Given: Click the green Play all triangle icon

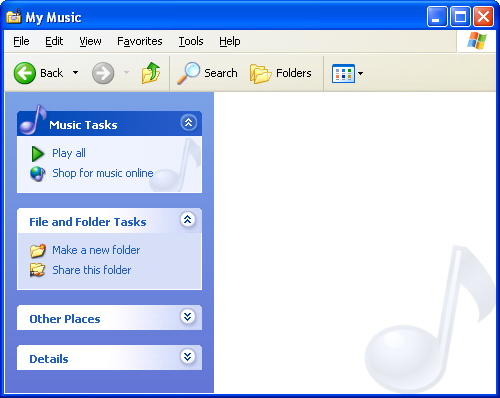Looking at the screenshot, I should tap(37, 154).
